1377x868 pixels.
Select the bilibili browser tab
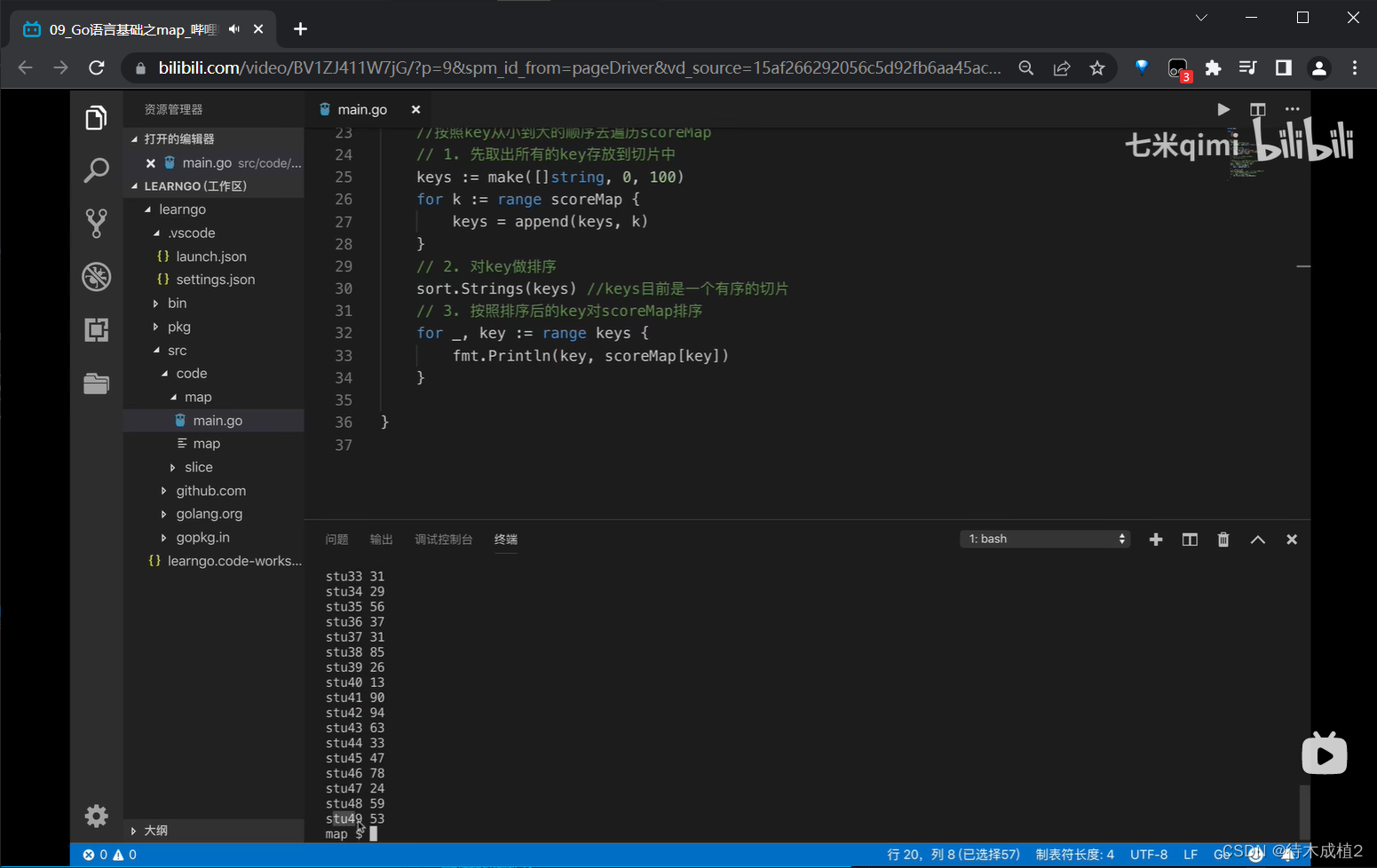[x=142, y=29]
